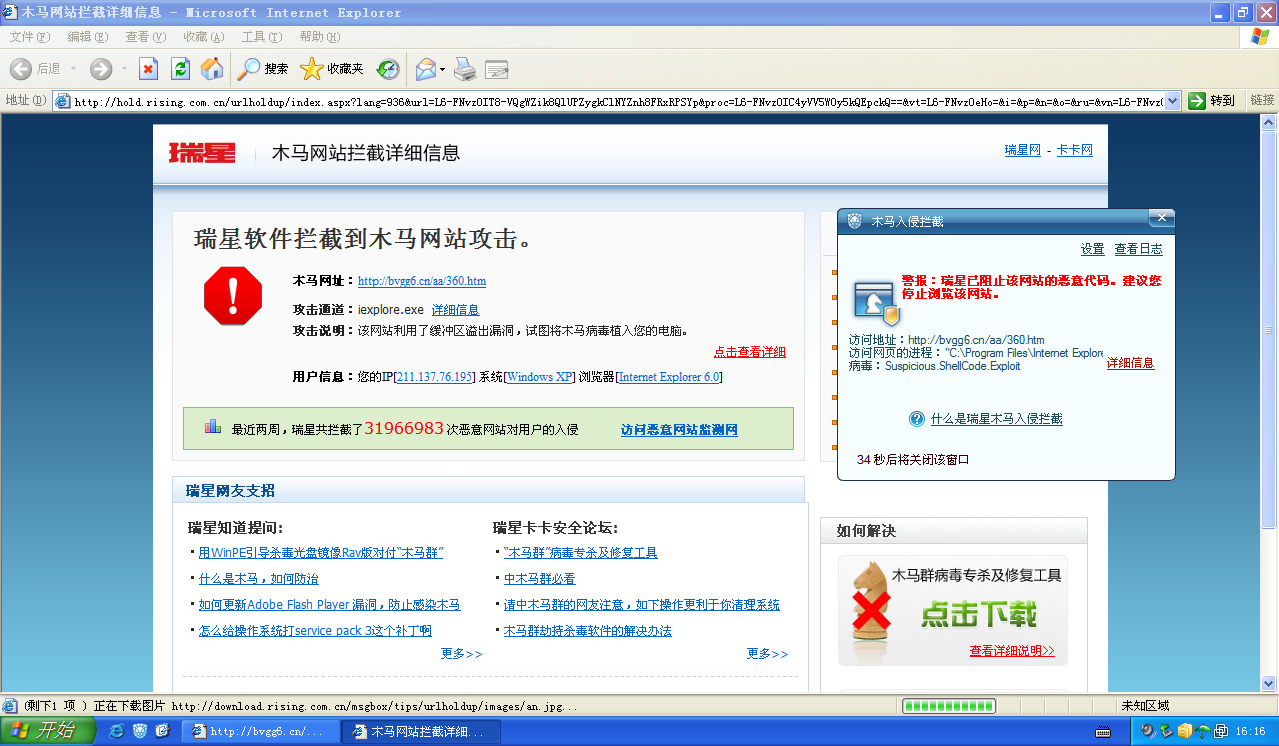Open the History clock icon
Screen dimensions: 1279x746
pos(388,68)
